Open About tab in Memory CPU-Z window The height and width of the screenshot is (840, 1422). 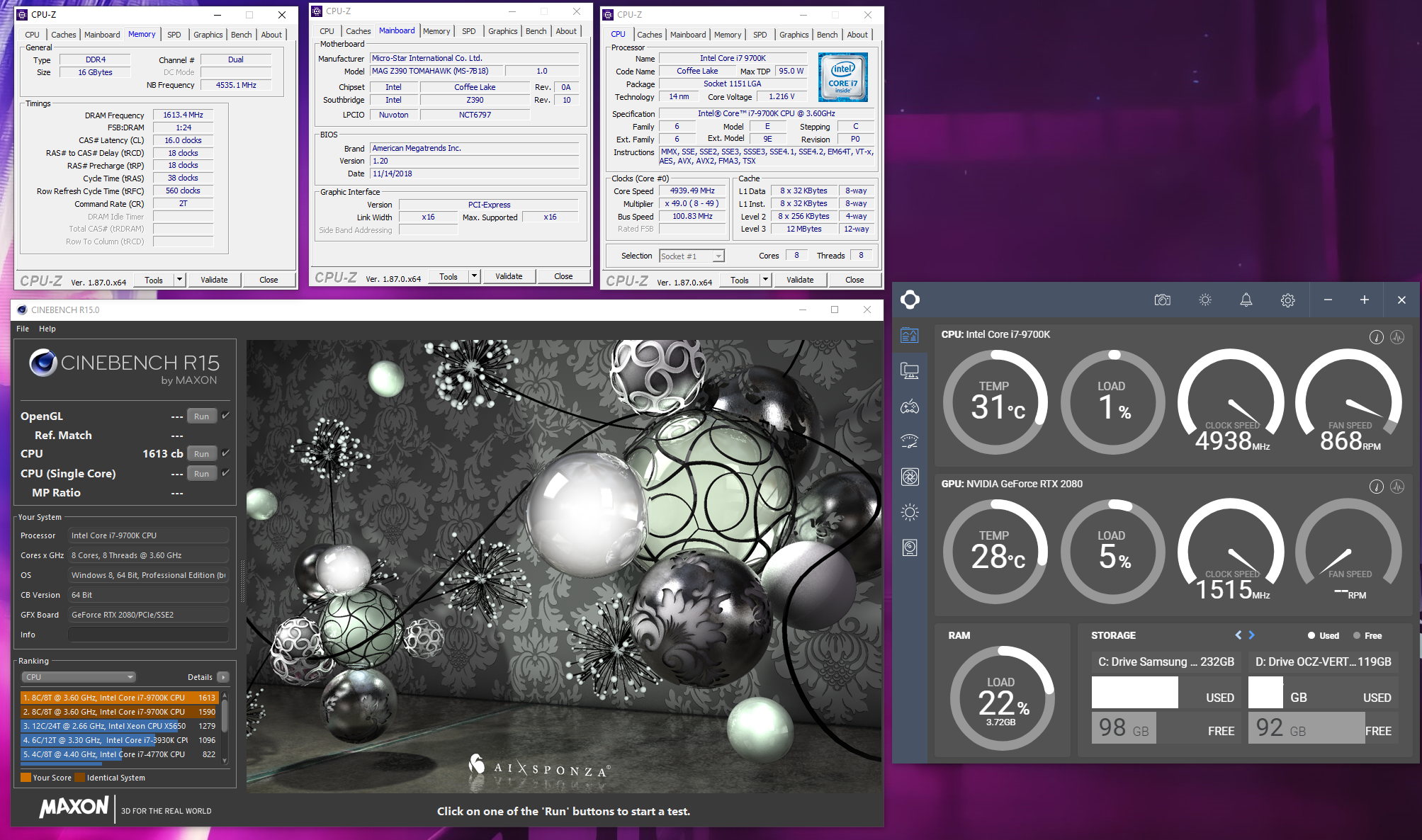click(271, 35)
